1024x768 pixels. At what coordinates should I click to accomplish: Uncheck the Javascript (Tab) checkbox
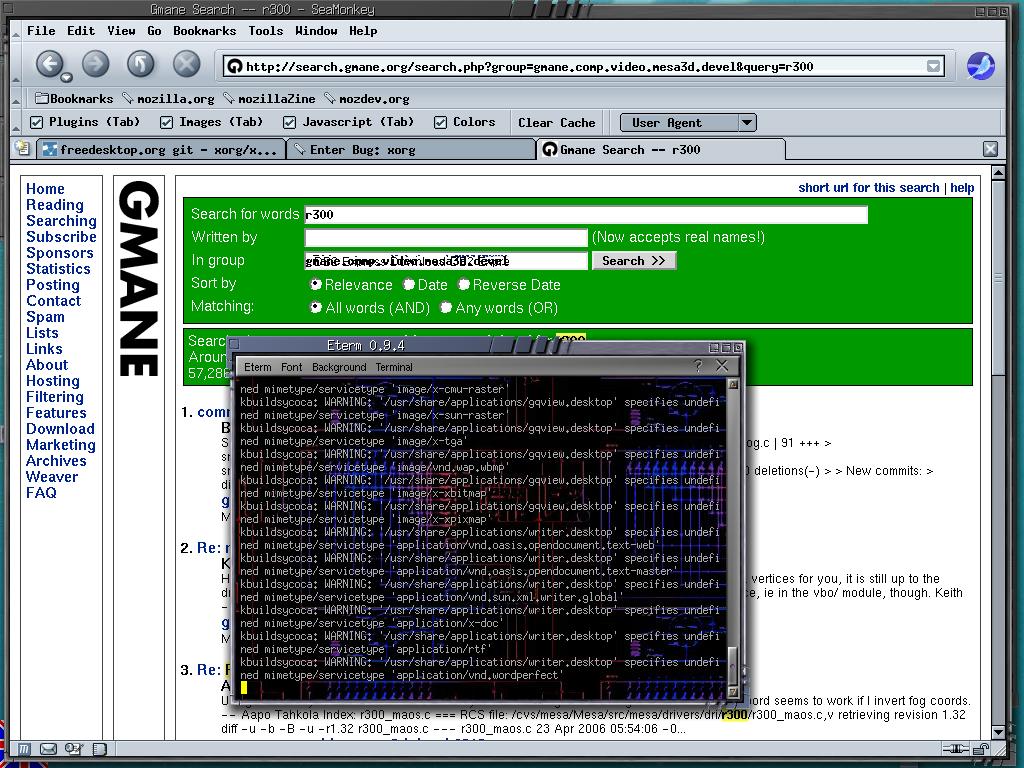point(290,122)
